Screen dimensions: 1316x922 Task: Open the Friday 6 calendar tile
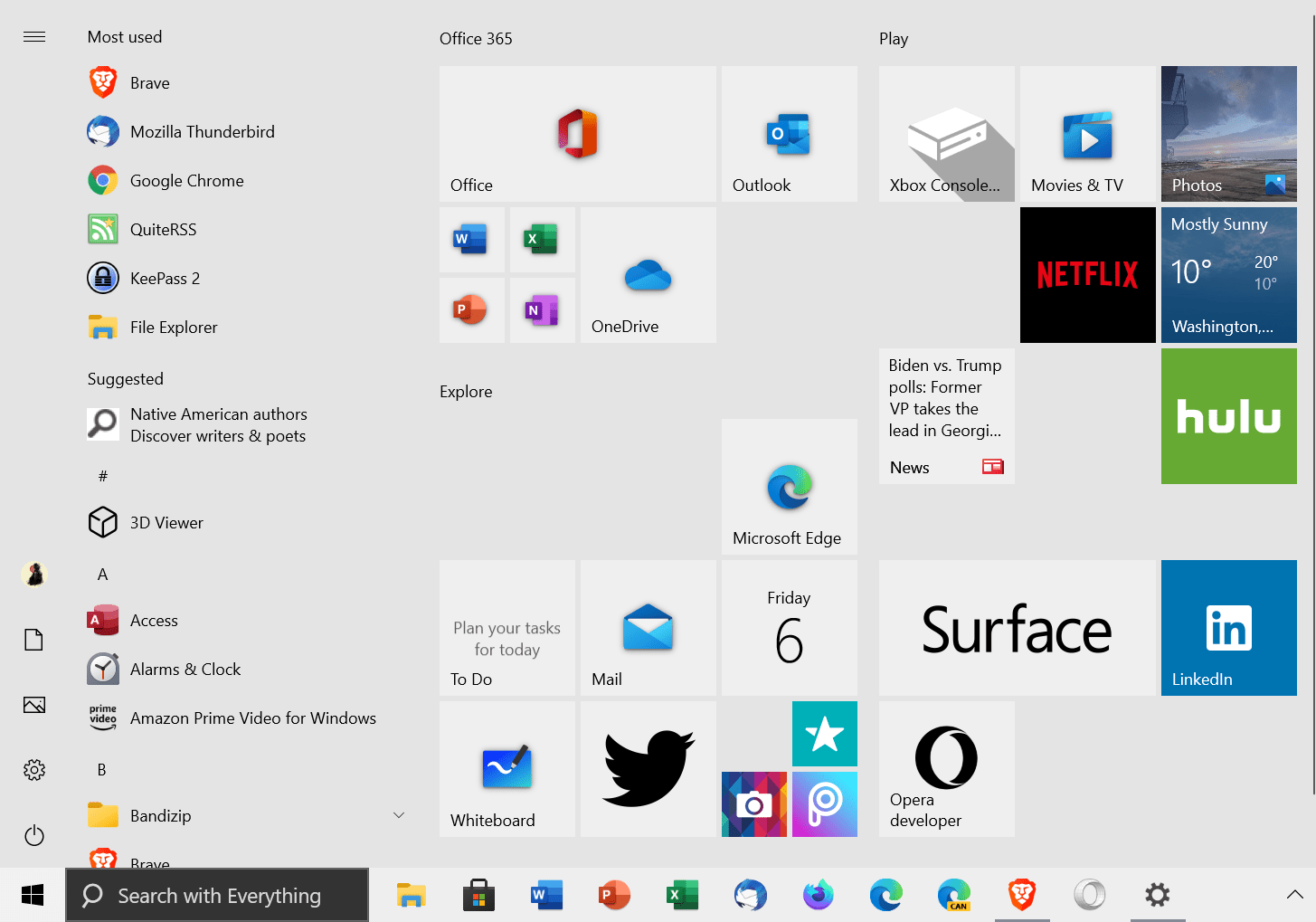(789, 628)
